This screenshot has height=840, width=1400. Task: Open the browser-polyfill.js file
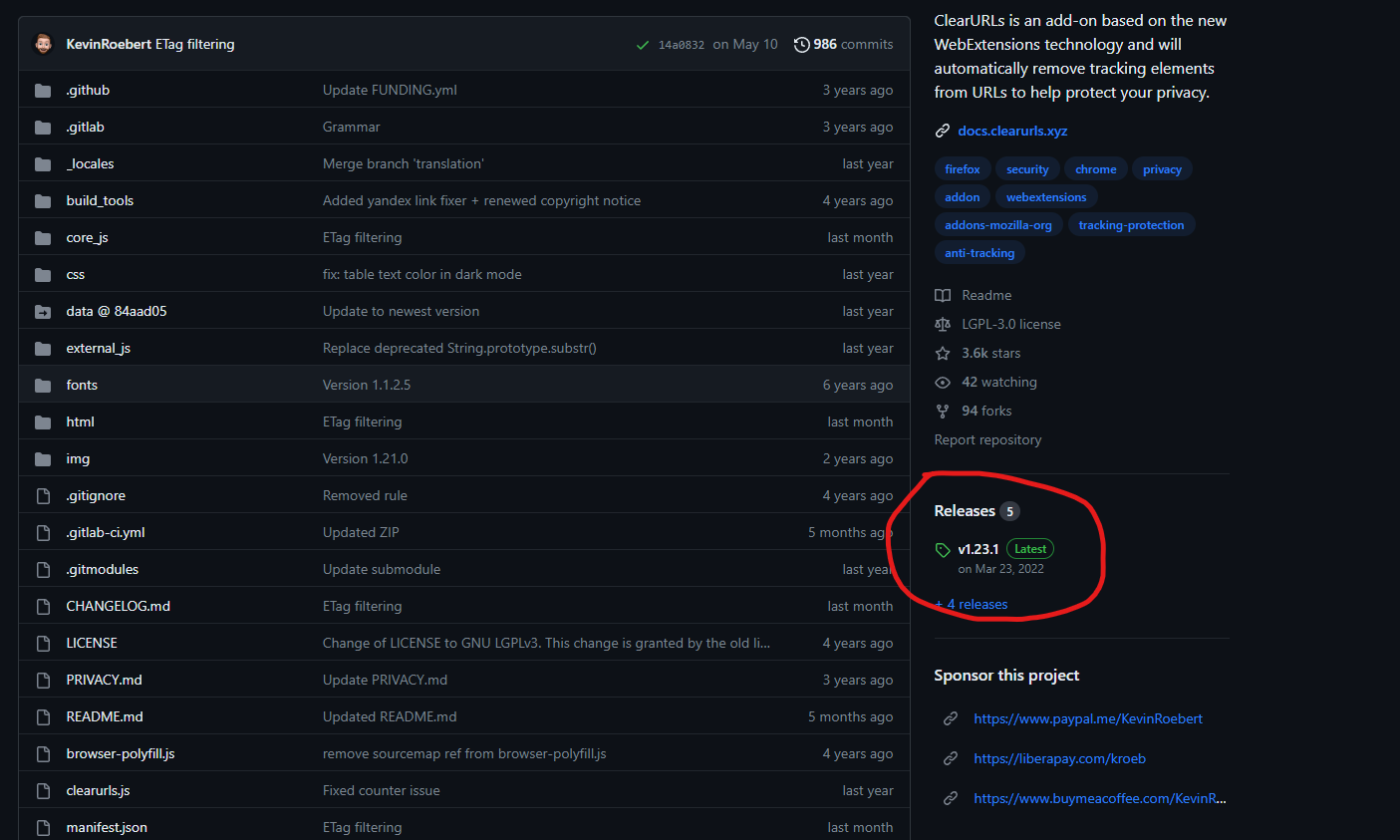point(121,754)
